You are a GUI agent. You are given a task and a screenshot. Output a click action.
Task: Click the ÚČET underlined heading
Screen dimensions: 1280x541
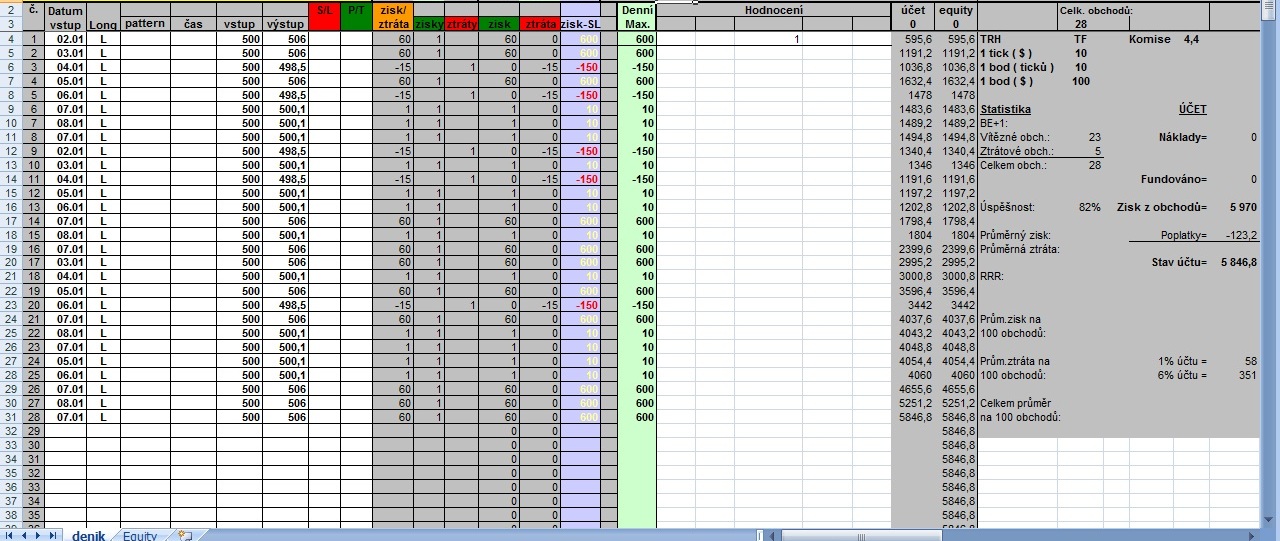[1192, 108]
